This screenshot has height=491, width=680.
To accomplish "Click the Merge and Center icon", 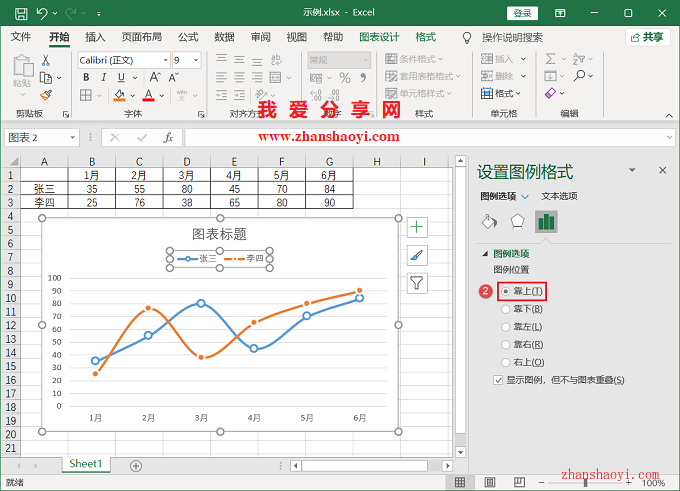I will pos(275,78).
